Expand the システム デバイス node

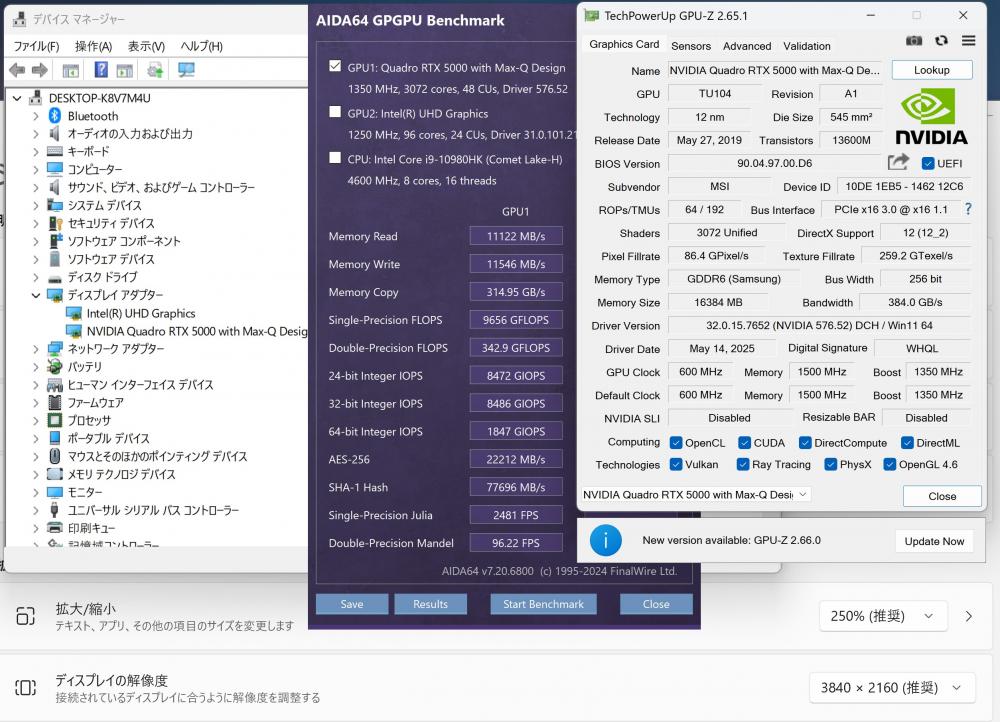point(36,205)
